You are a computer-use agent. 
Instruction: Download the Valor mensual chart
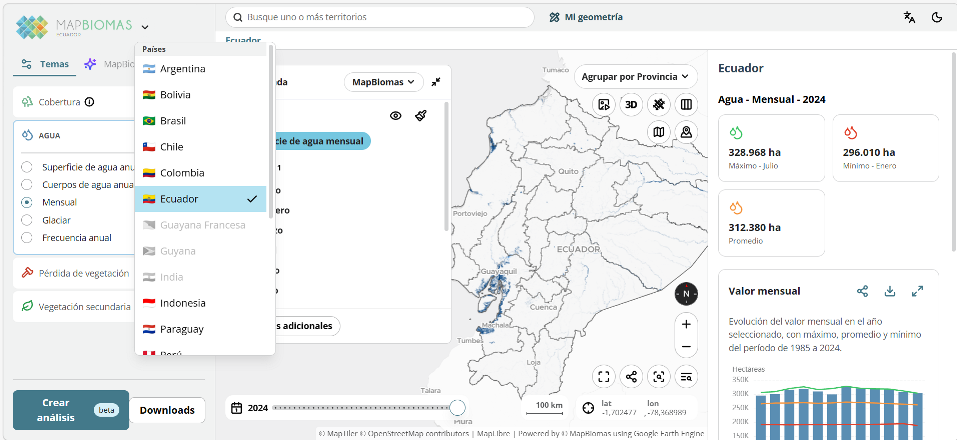pos(890,291)
